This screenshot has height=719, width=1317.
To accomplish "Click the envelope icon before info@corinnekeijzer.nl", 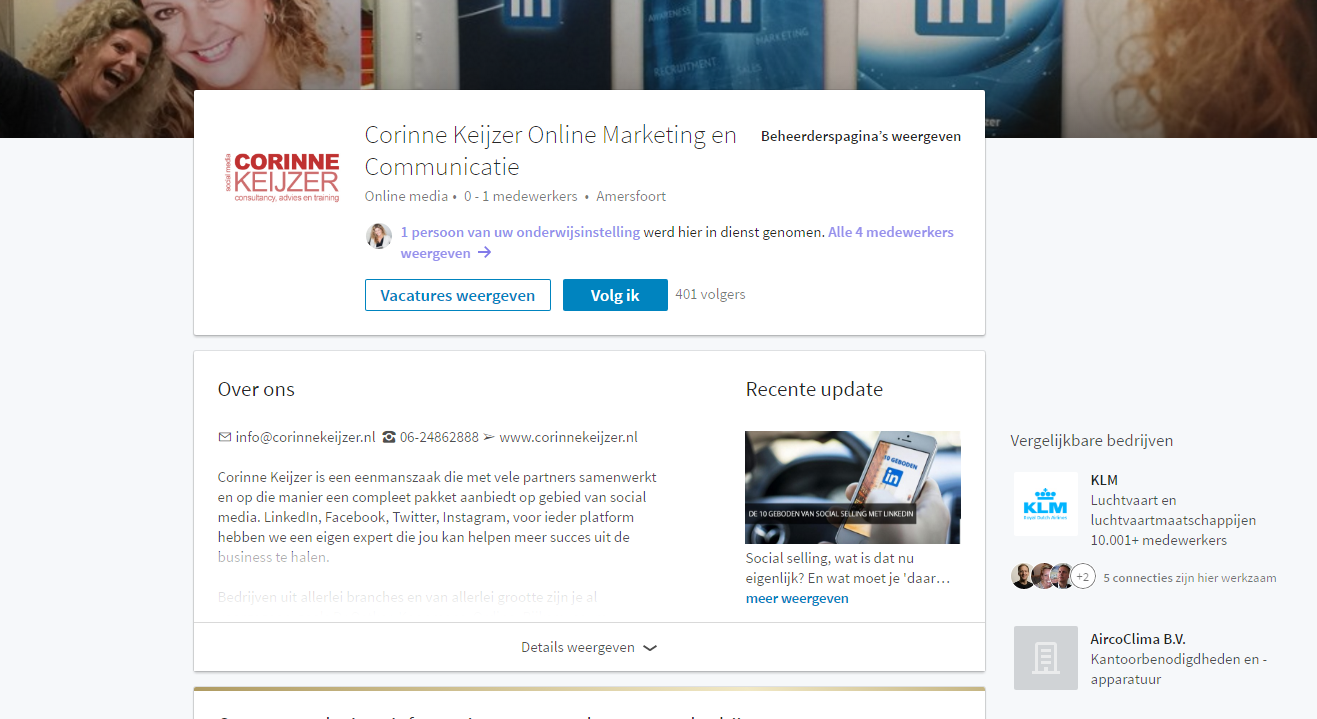I will (x=225, y=437).
